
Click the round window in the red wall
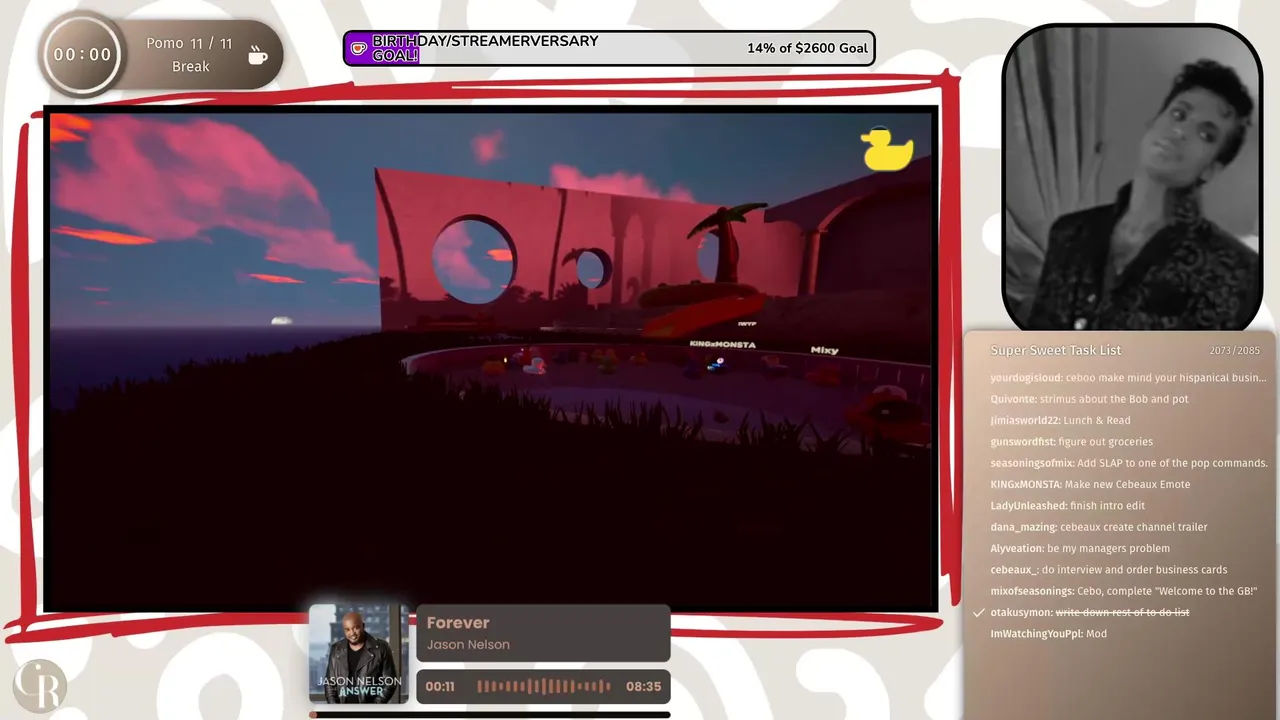(x=474, y=258)
